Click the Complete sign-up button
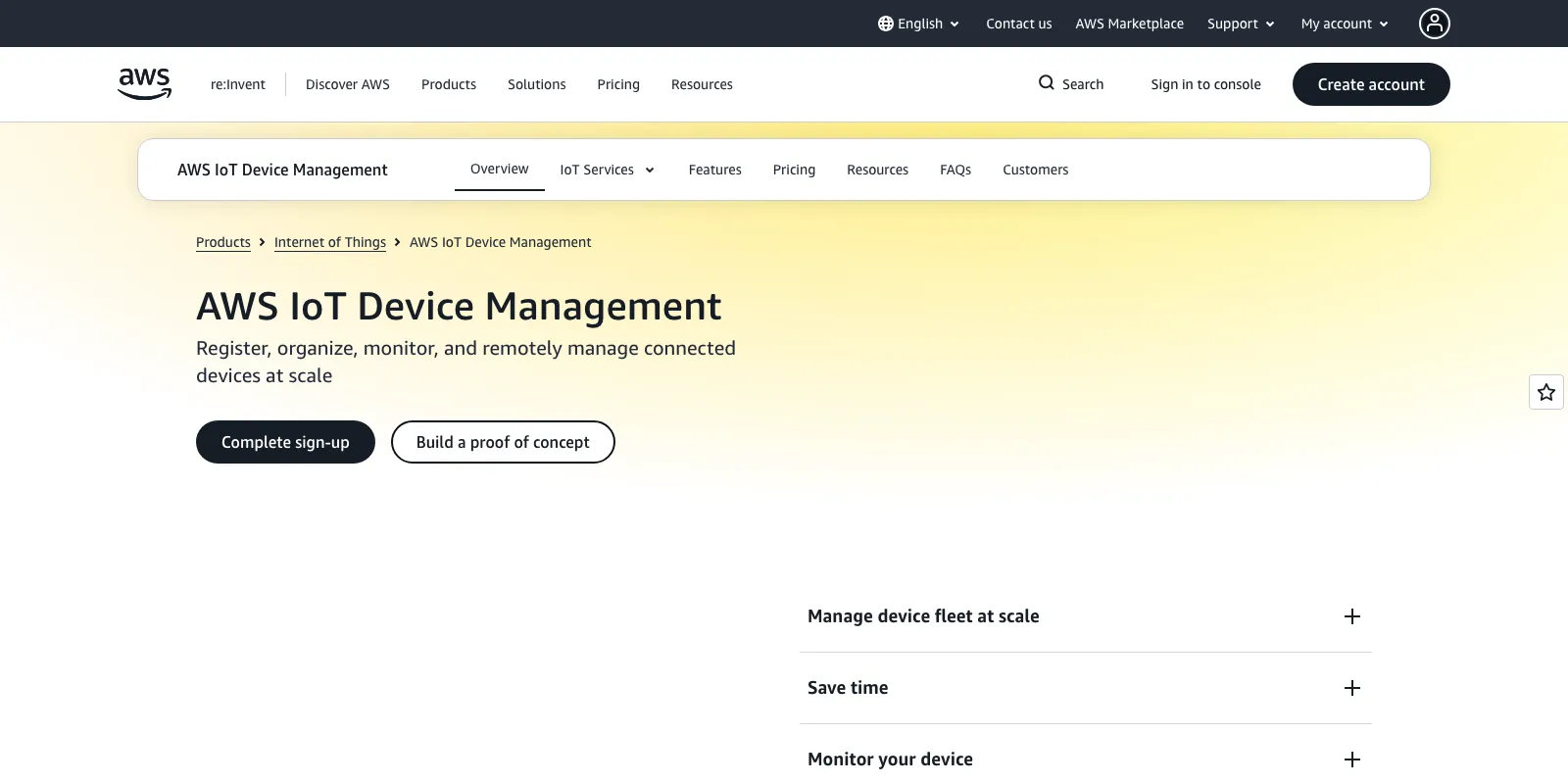 pyautogui.click(x=285, y=442)
